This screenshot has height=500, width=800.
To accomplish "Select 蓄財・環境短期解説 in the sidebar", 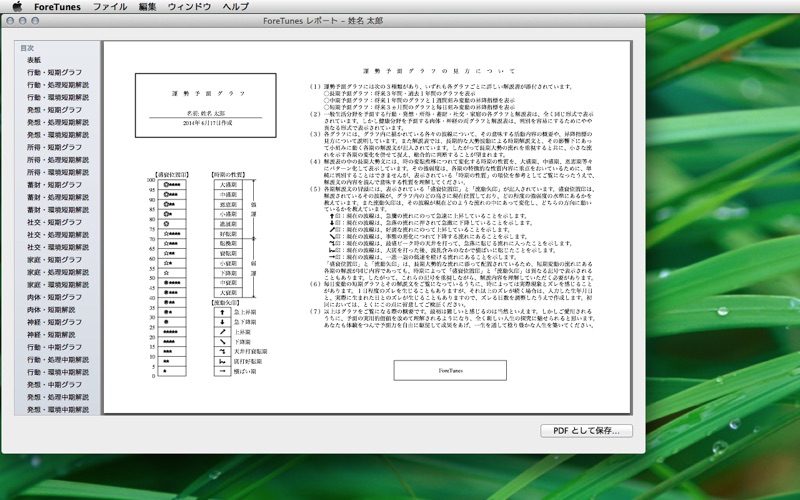I will pyautogui.click(x=58, y=210).
